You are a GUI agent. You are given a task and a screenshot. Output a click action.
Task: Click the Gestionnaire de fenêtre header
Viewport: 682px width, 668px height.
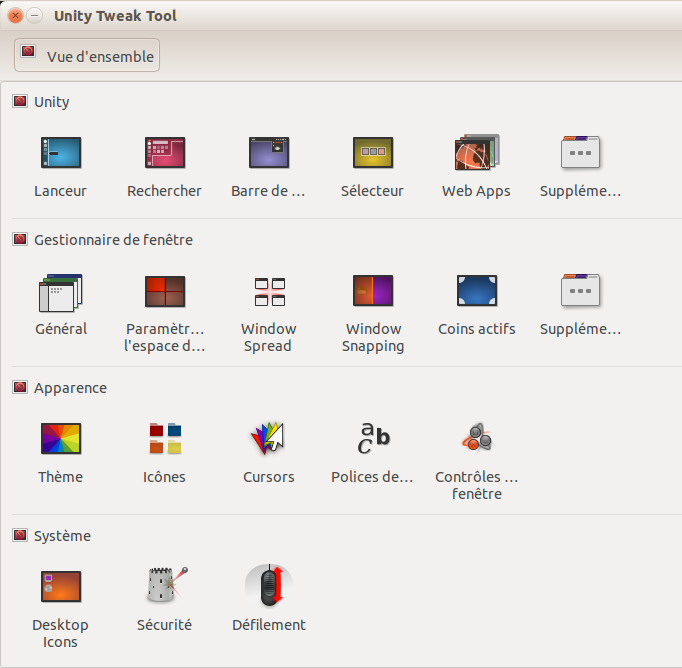113,240
